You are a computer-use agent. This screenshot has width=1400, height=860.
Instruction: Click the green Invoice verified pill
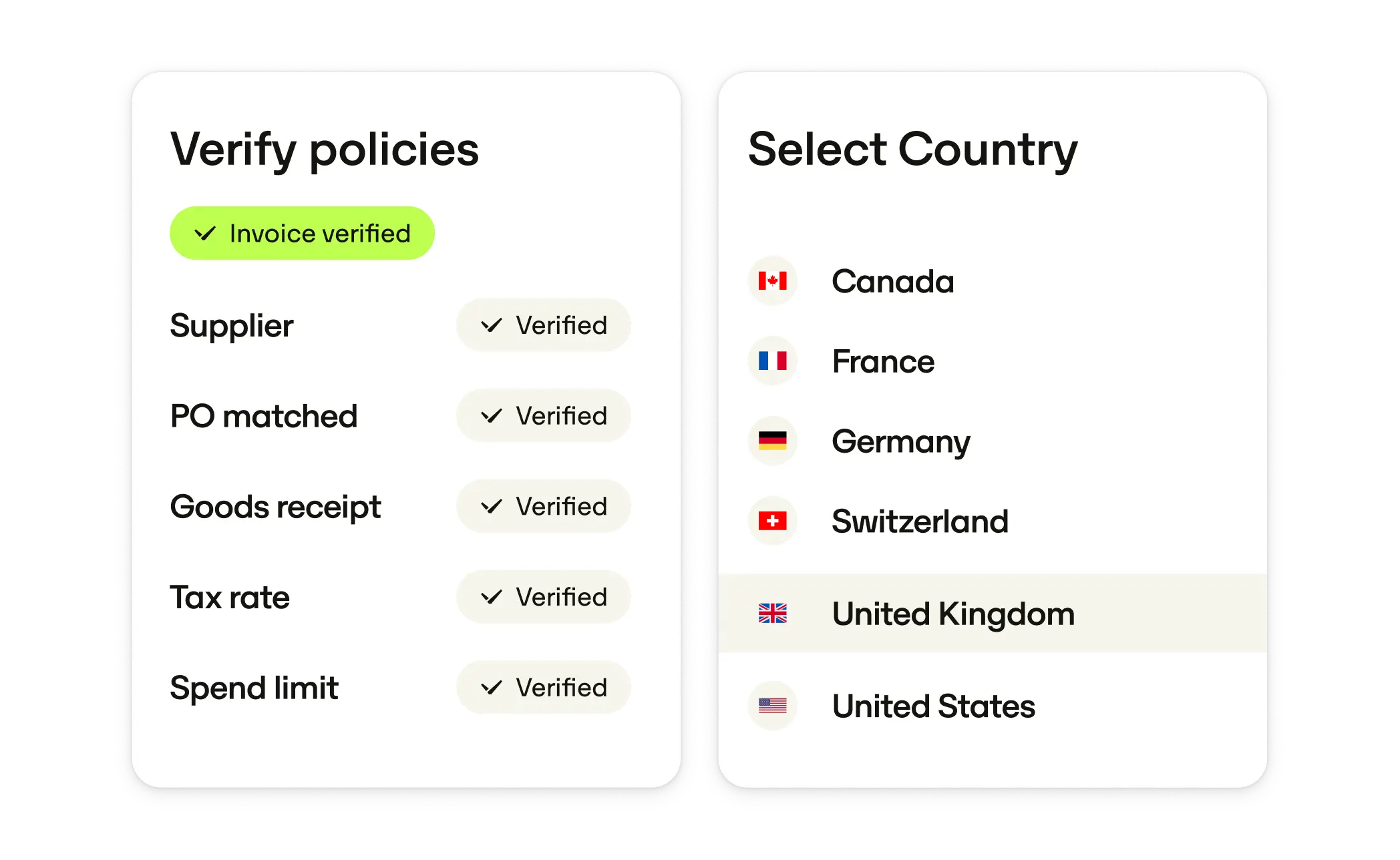pos(302,232)
